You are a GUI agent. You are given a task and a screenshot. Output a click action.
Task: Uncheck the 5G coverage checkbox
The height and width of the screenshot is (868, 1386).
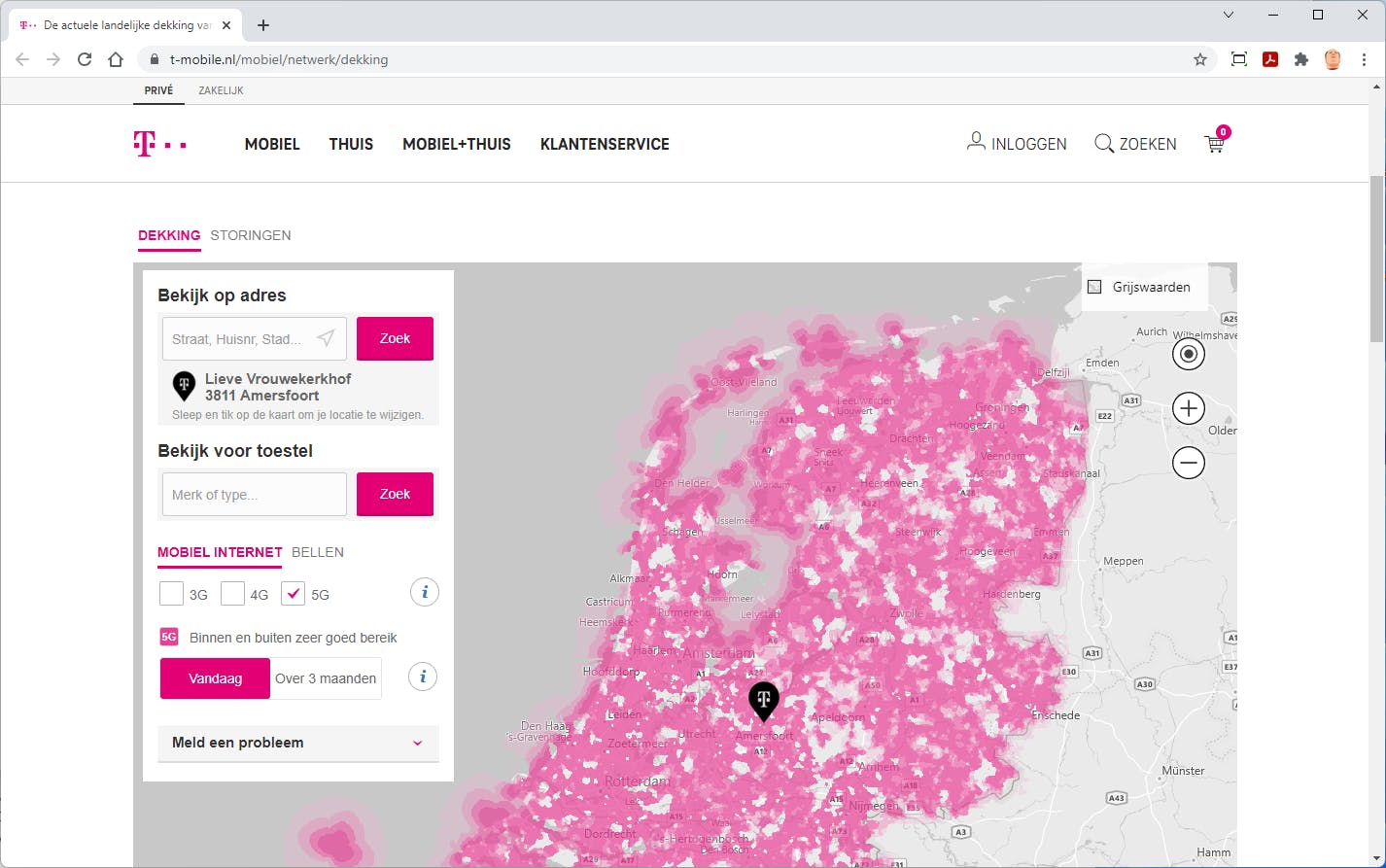[293, 593]
